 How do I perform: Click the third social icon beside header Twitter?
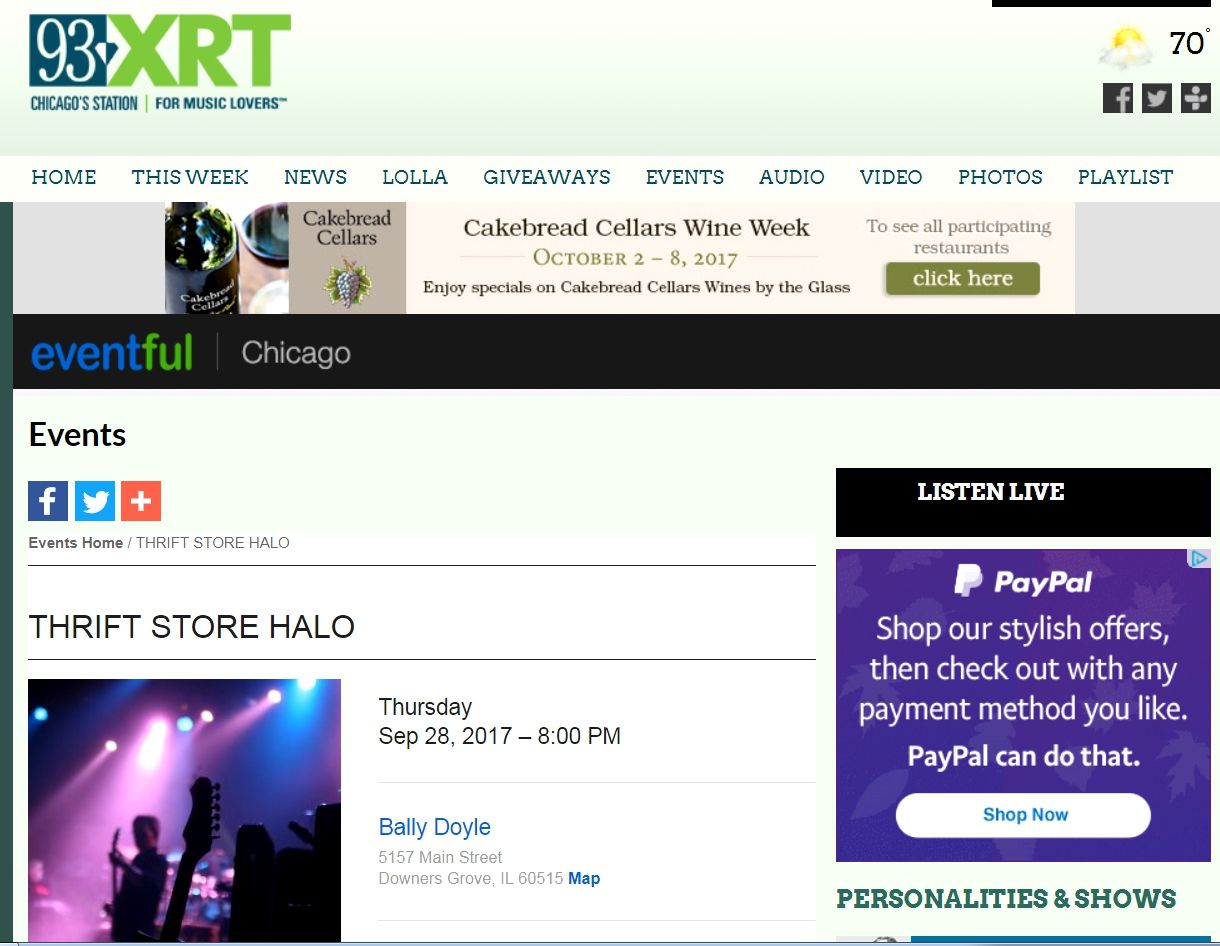(1196, 98)
